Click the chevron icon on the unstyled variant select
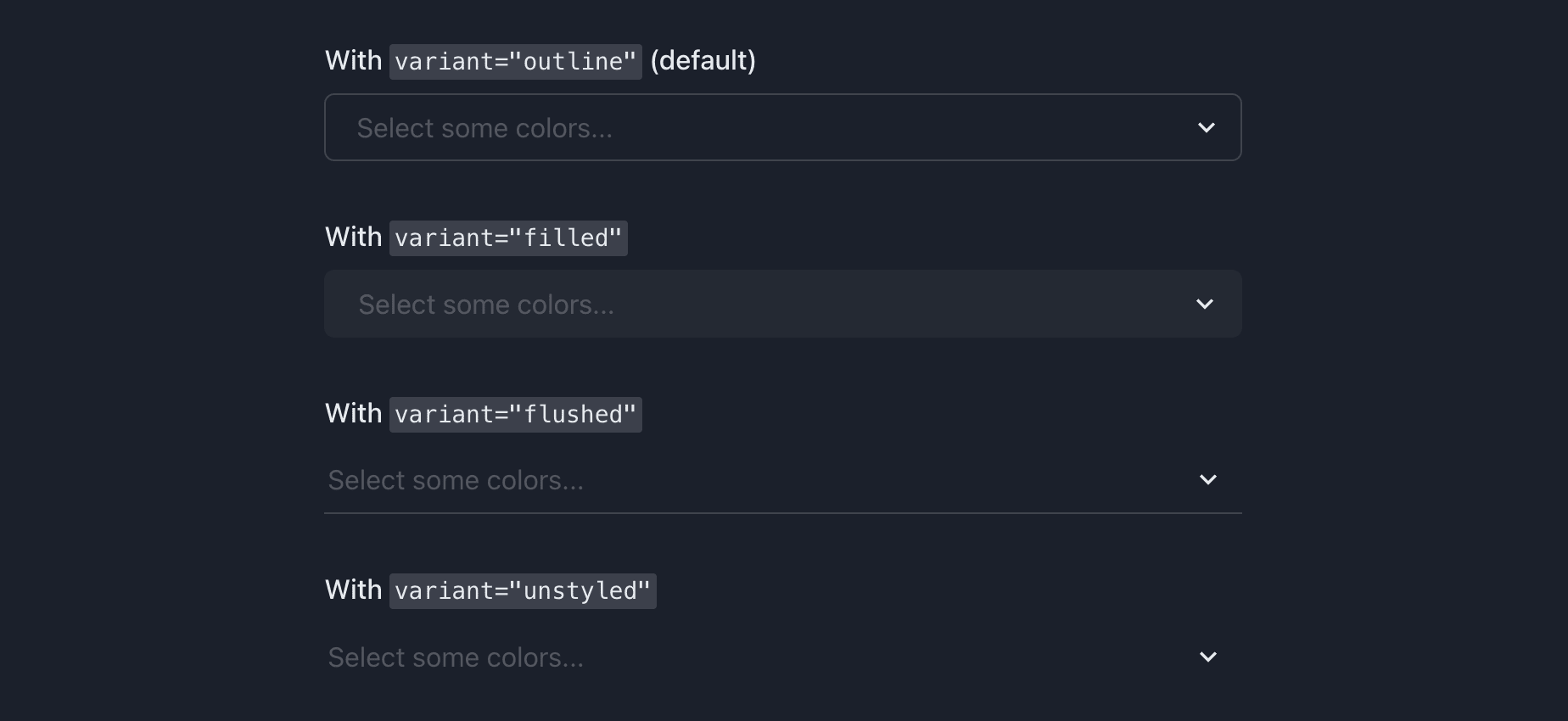 click(1208, 657)
